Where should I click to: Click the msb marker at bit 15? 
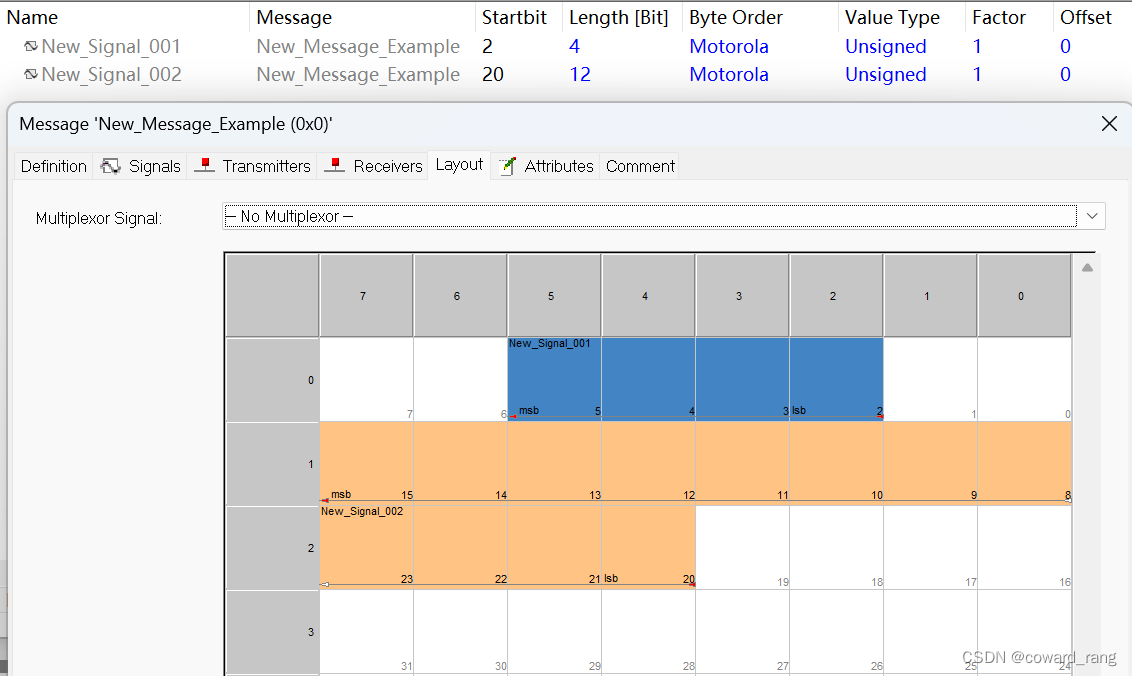pos(341,495)
